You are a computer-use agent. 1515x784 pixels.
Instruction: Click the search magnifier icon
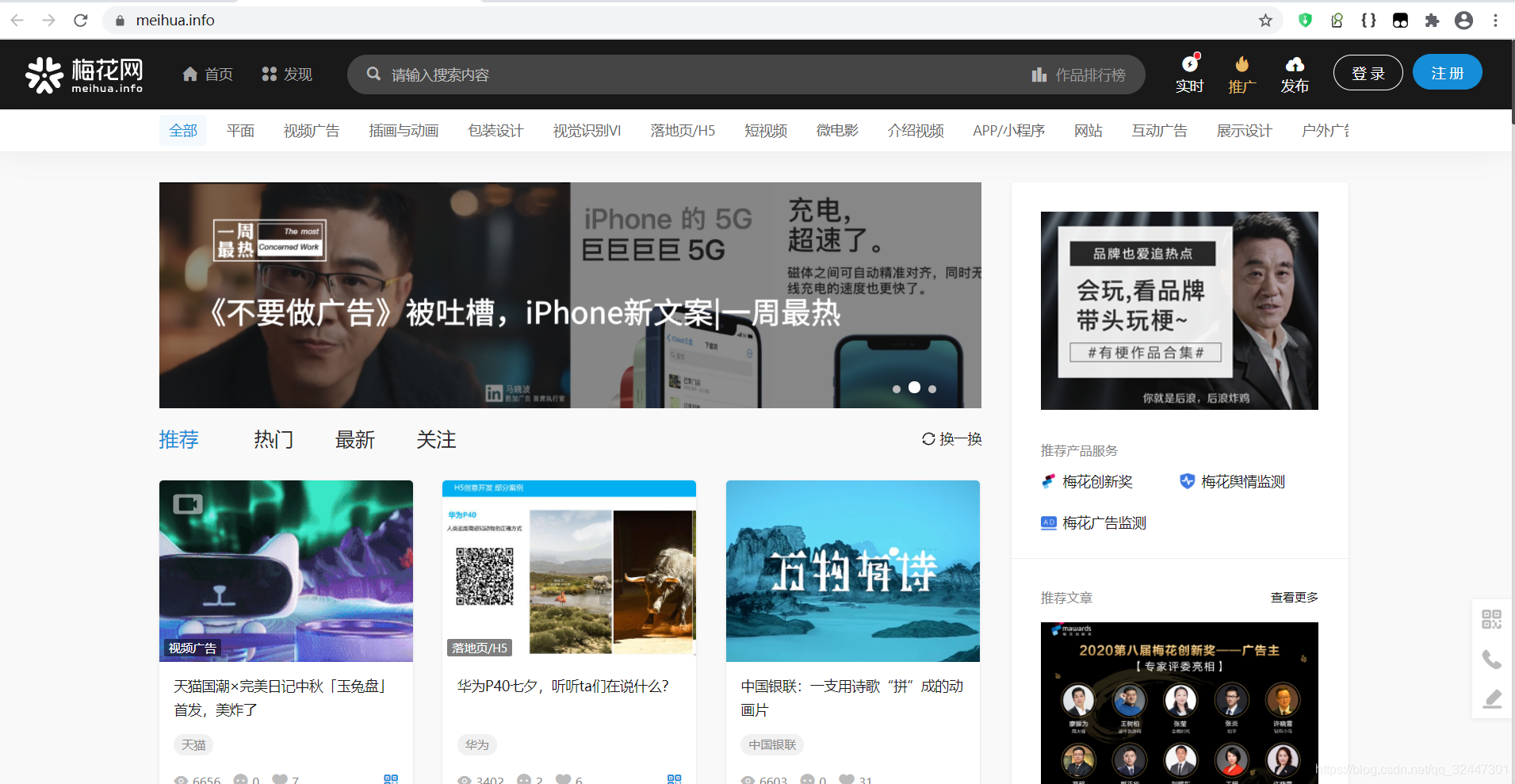coord(373,74)
